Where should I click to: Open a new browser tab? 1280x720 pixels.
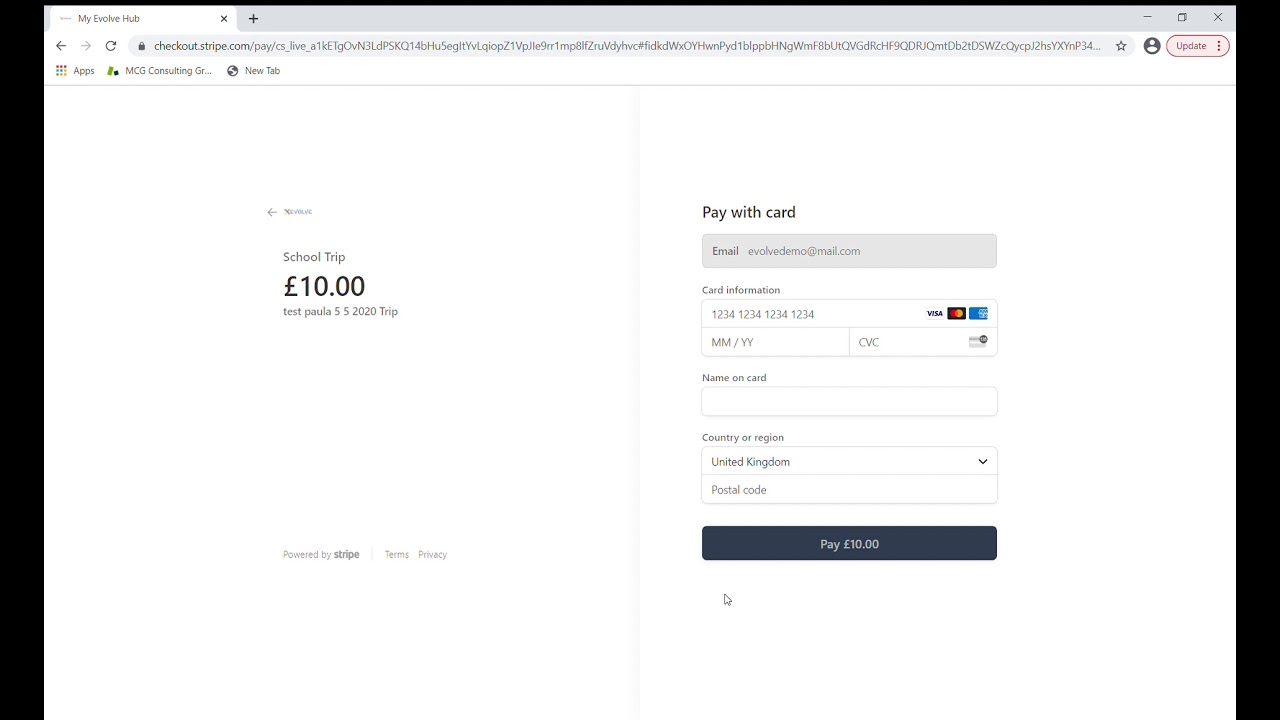point(253,18)
